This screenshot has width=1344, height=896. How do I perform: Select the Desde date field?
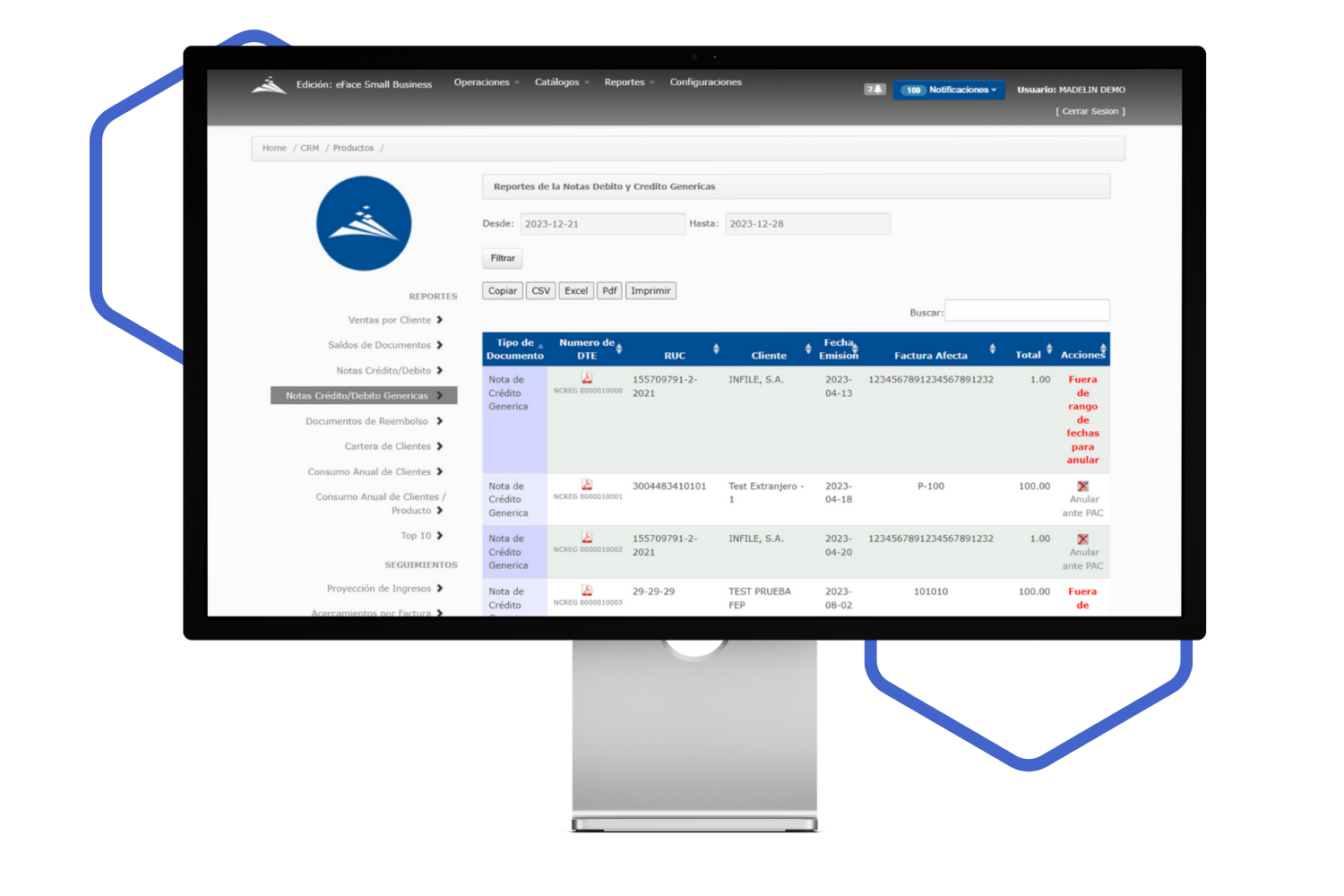[x=602, y=224]
